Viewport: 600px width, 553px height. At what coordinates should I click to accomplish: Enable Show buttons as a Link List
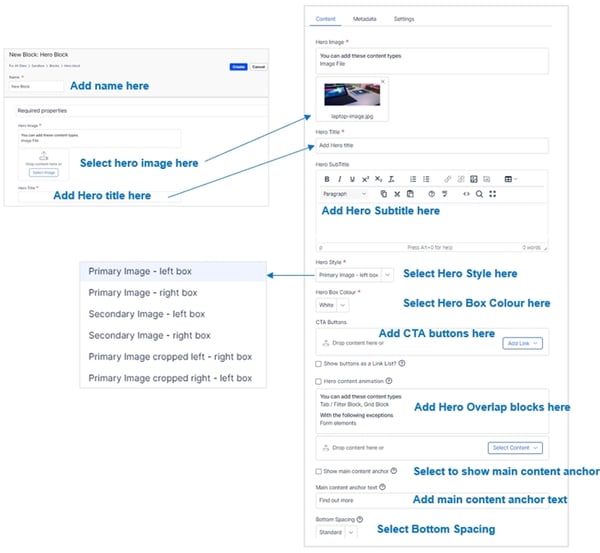tap(319, 364)
